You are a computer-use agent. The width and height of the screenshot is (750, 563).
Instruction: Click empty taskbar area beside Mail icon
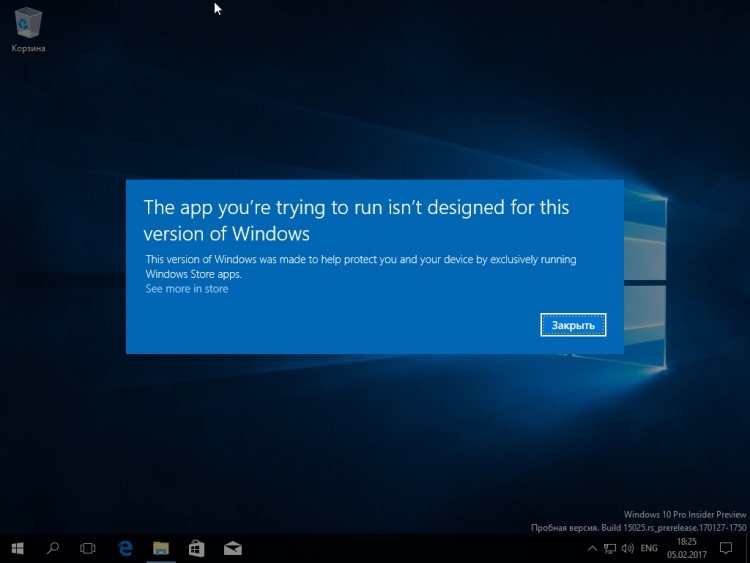coord(400,548)
